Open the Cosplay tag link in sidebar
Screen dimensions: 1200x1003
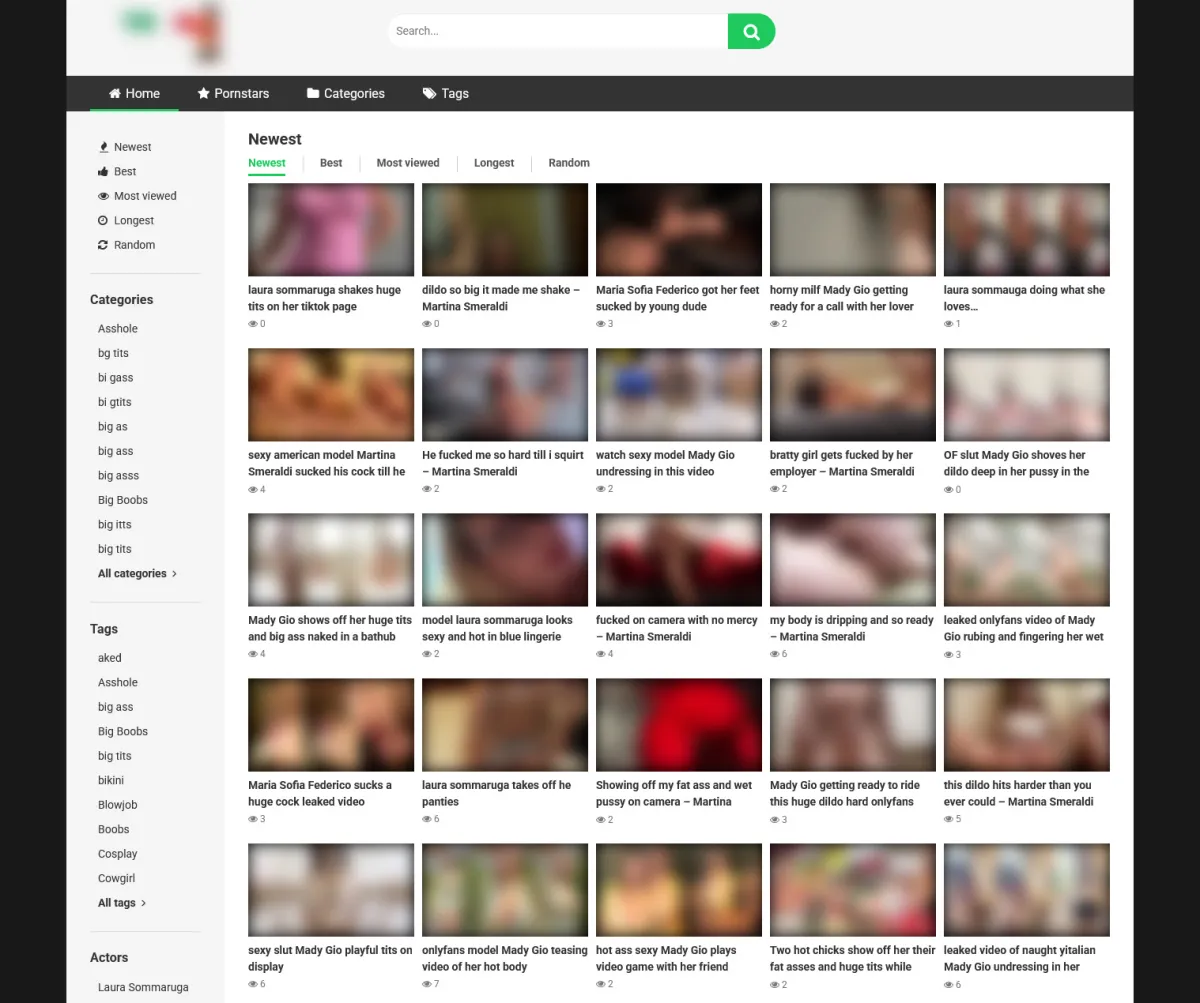point(118,854)
